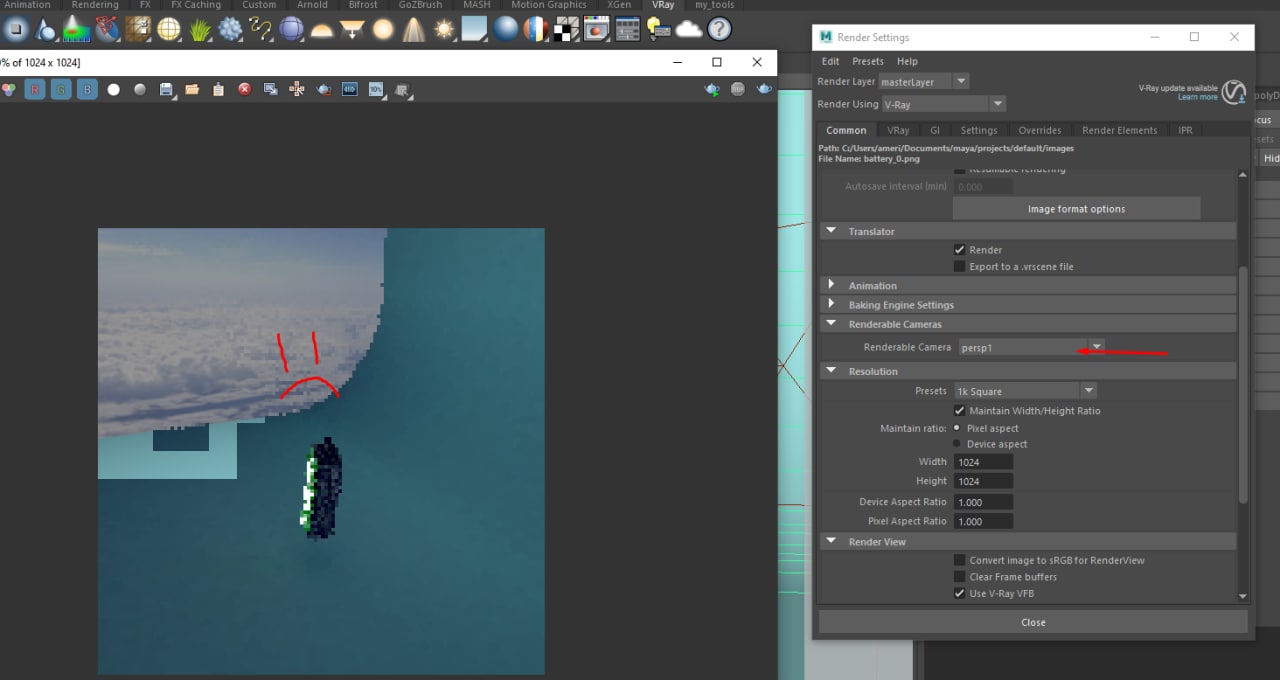The height and width of the screenshot is (680, 1280).
Task: Click the Learn more V-Ray update link
Action: click(x=1197, y=97)
